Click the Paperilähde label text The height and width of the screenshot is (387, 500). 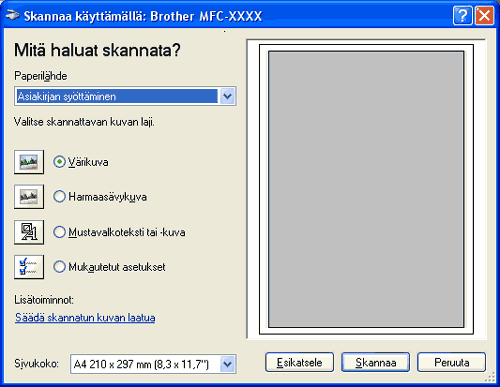pos(41,76)
